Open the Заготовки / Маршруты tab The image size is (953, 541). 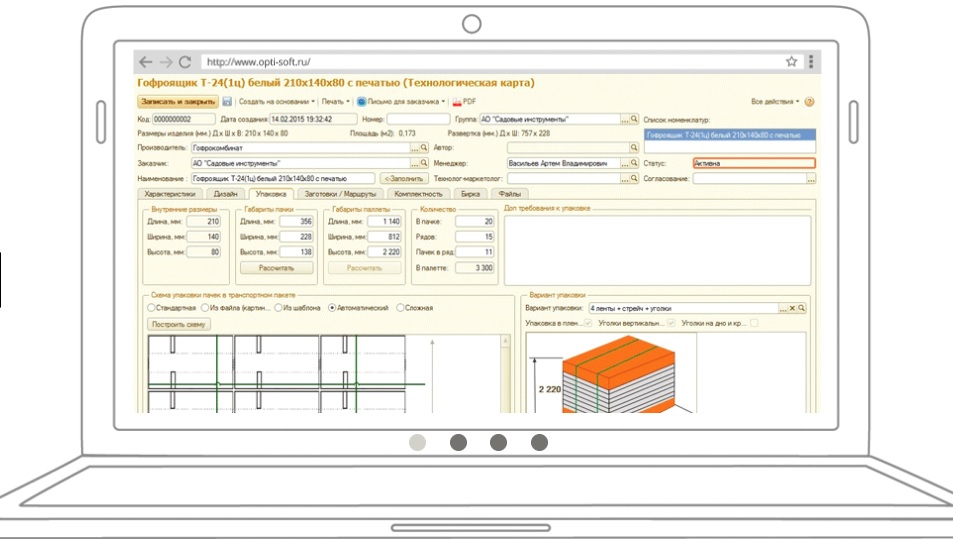pyautogui.click(x=340, y=194)
